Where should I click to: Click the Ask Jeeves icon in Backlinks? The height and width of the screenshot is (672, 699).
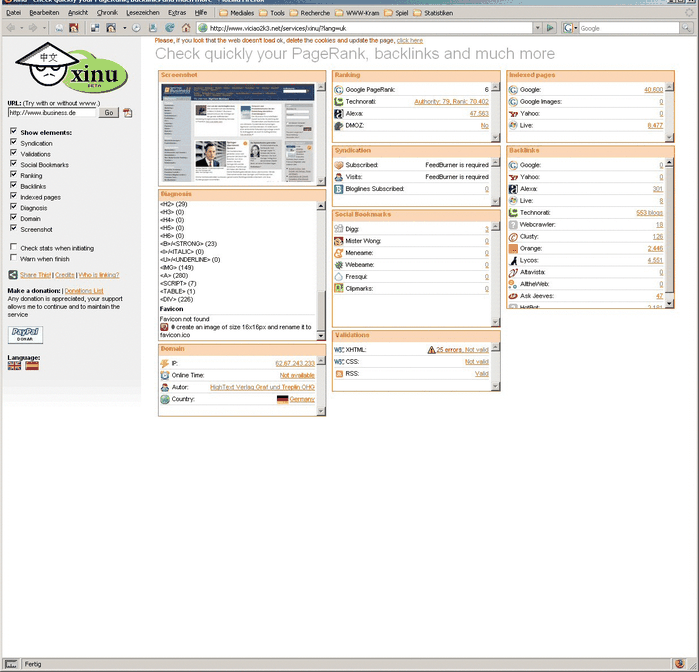coord(513,296)
